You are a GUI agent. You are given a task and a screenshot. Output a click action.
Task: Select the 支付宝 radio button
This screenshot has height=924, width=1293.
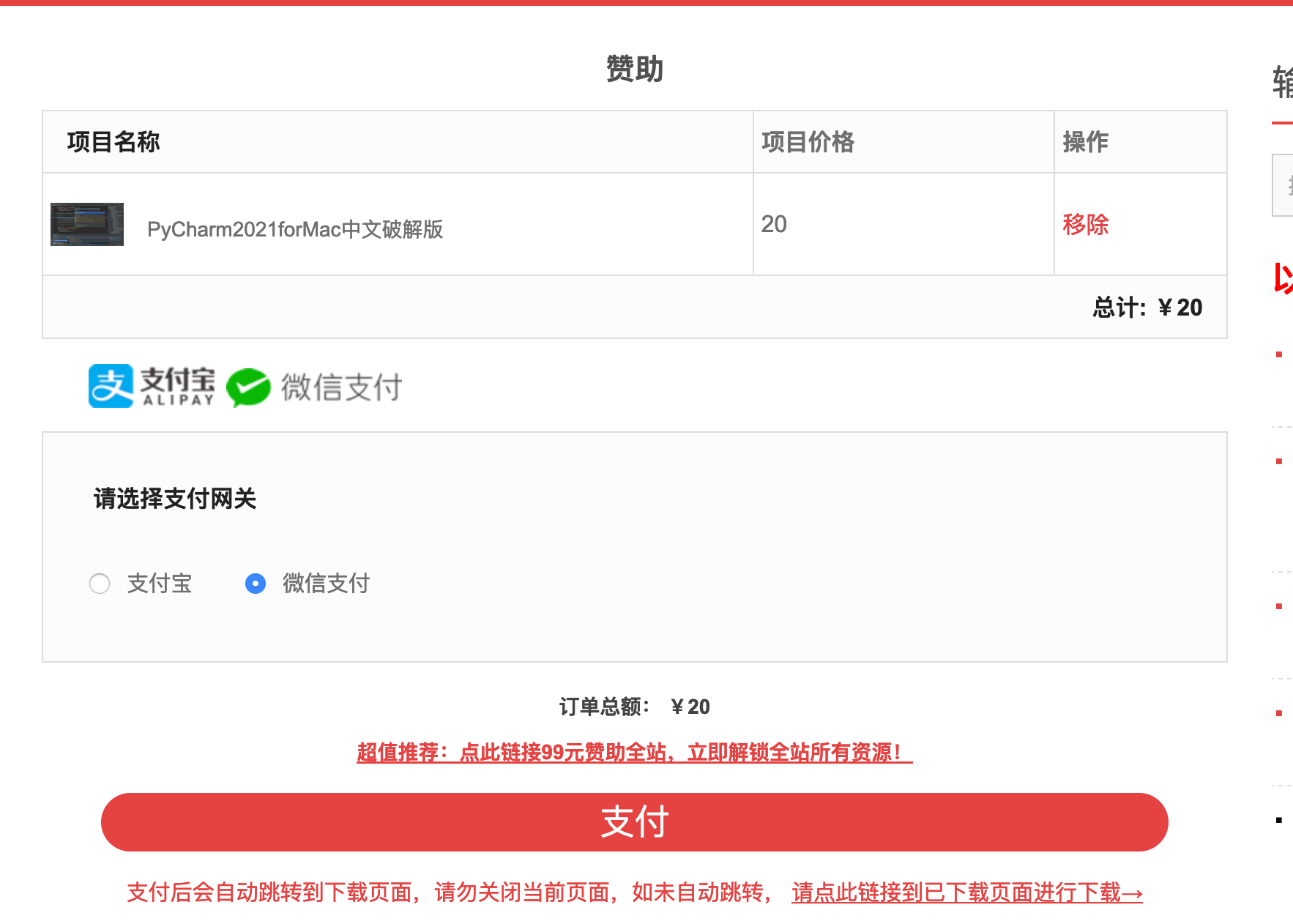(x=100, y=584)
